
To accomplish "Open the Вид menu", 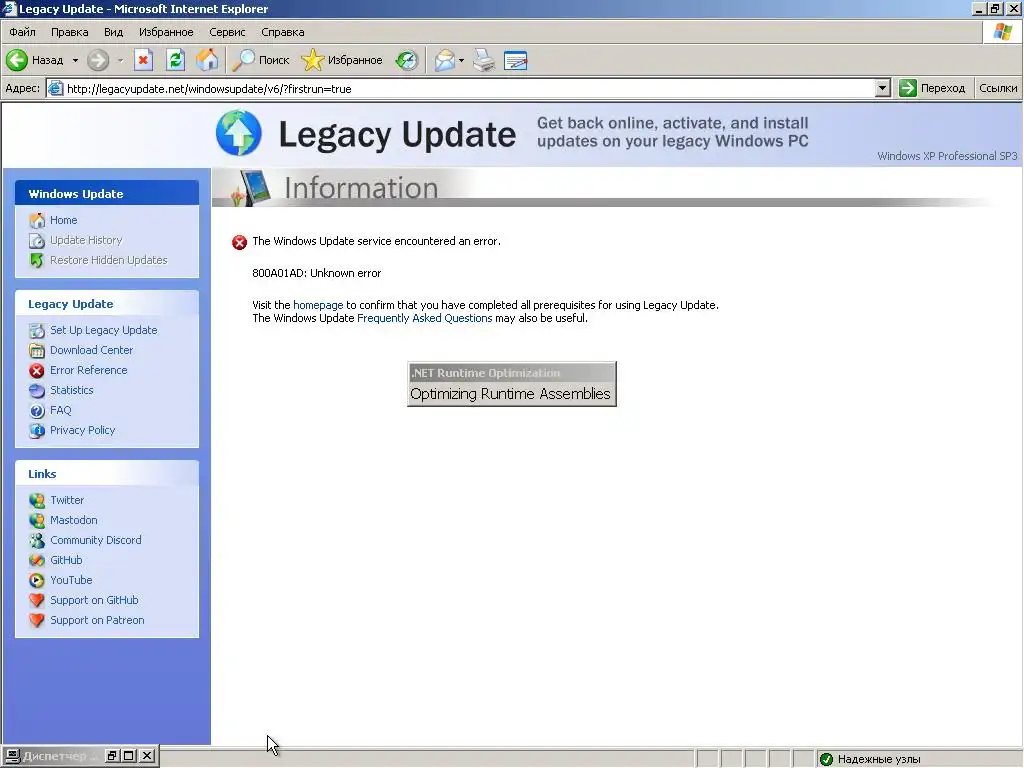I will click(113, 32).
